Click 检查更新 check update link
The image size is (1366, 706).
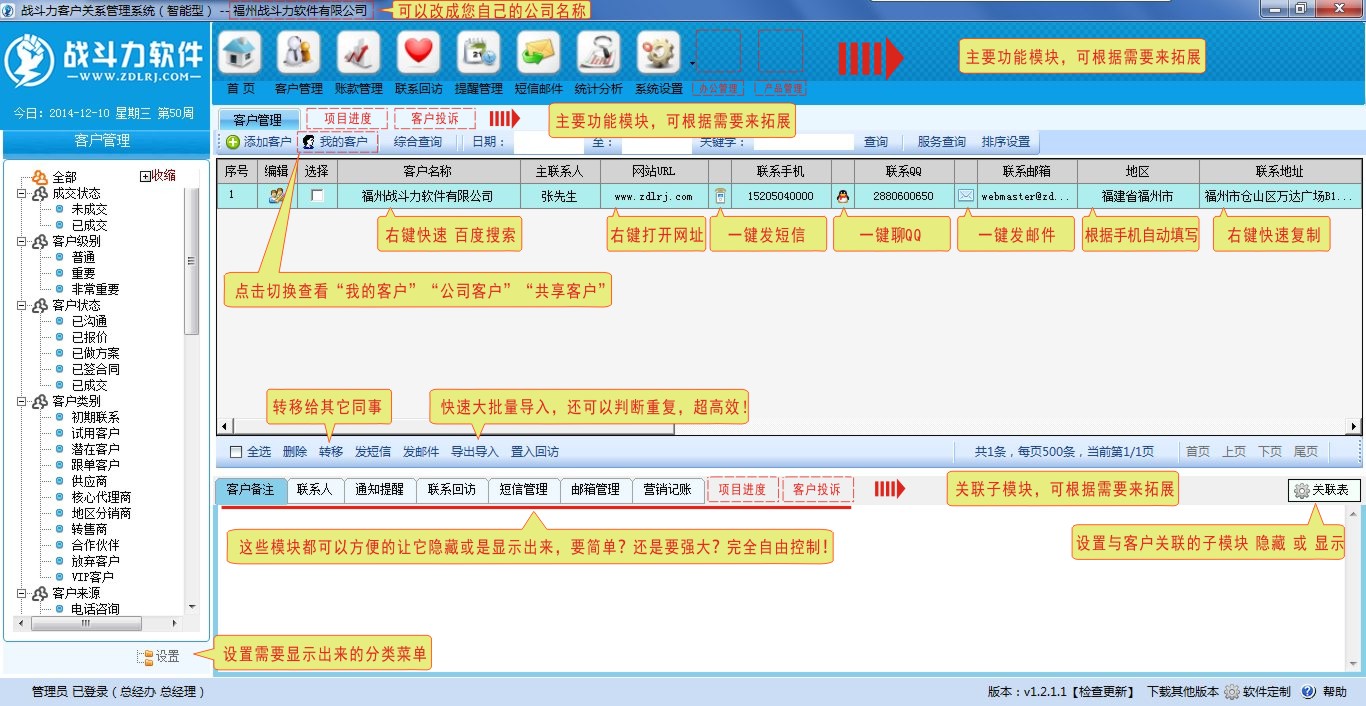pyautogui.click(x=1103, y=692)
